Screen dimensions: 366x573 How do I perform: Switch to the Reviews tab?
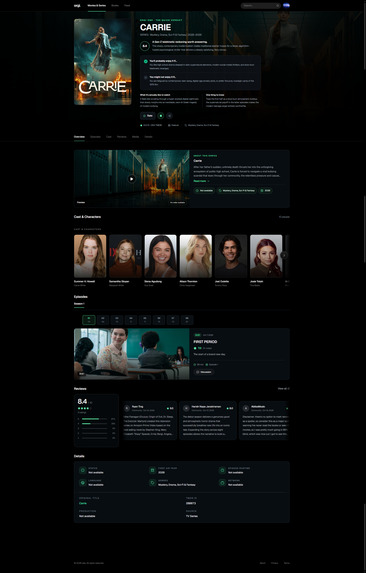122,137
